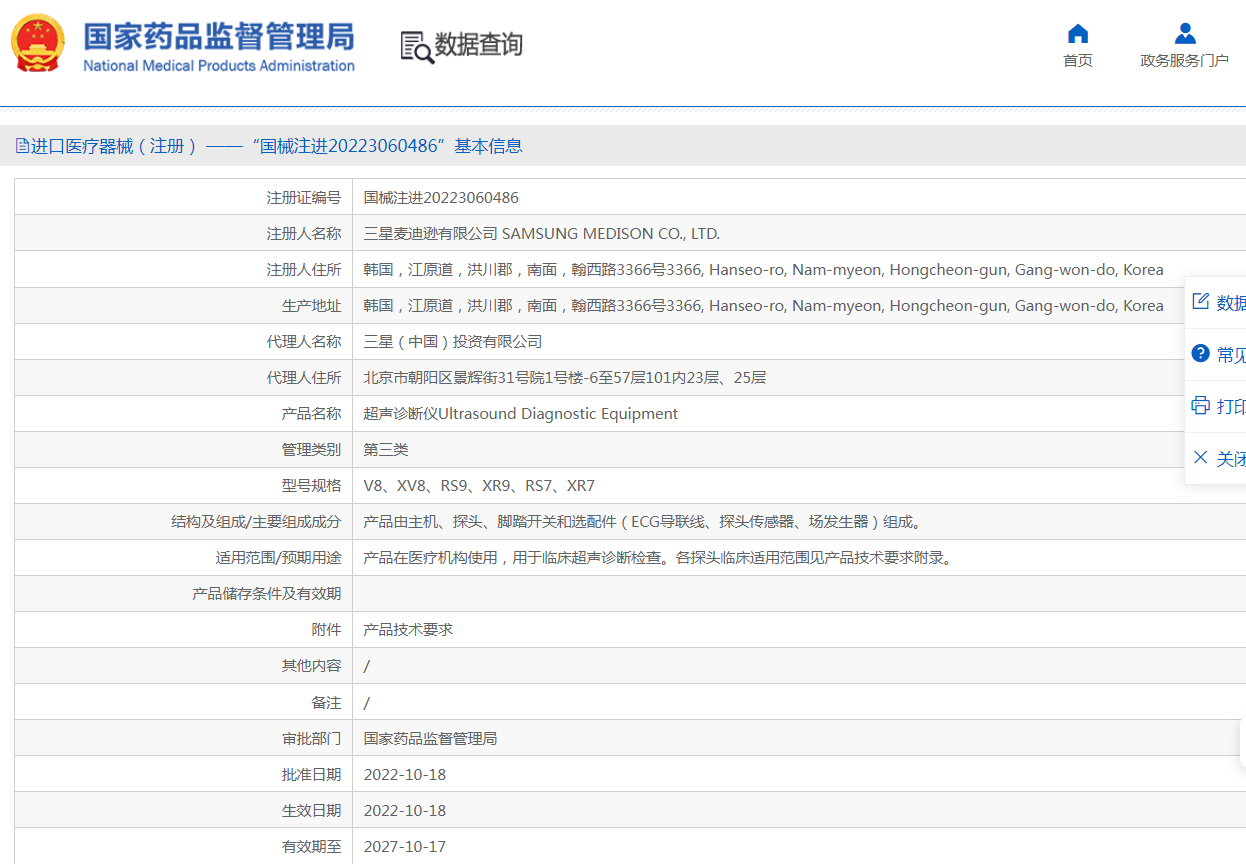Image resolution: width=1246 pixels, height=864 pixels.
Task: Go to 首页 link
Action: pyautogui.click(x=1078, y=61)
